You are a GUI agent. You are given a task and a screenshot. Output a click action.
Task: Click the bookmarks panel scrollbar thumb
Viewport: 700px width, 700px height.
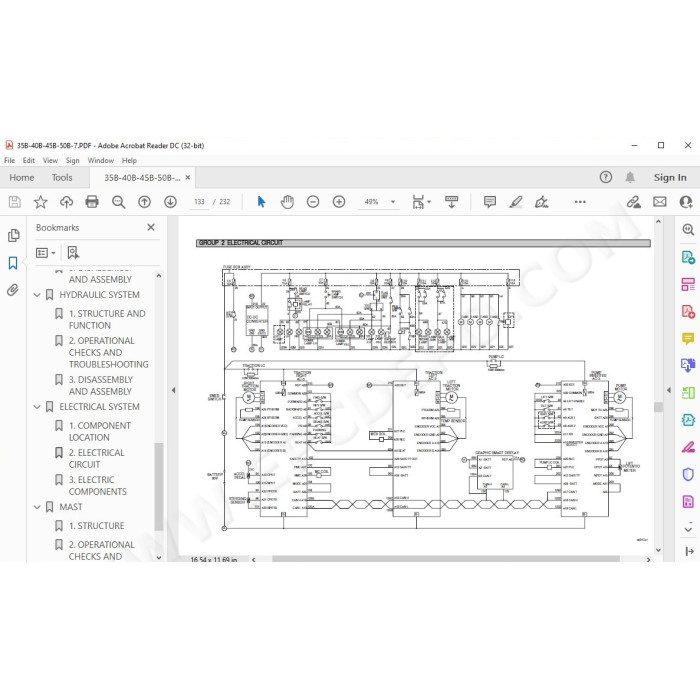[x=158, y=487]
